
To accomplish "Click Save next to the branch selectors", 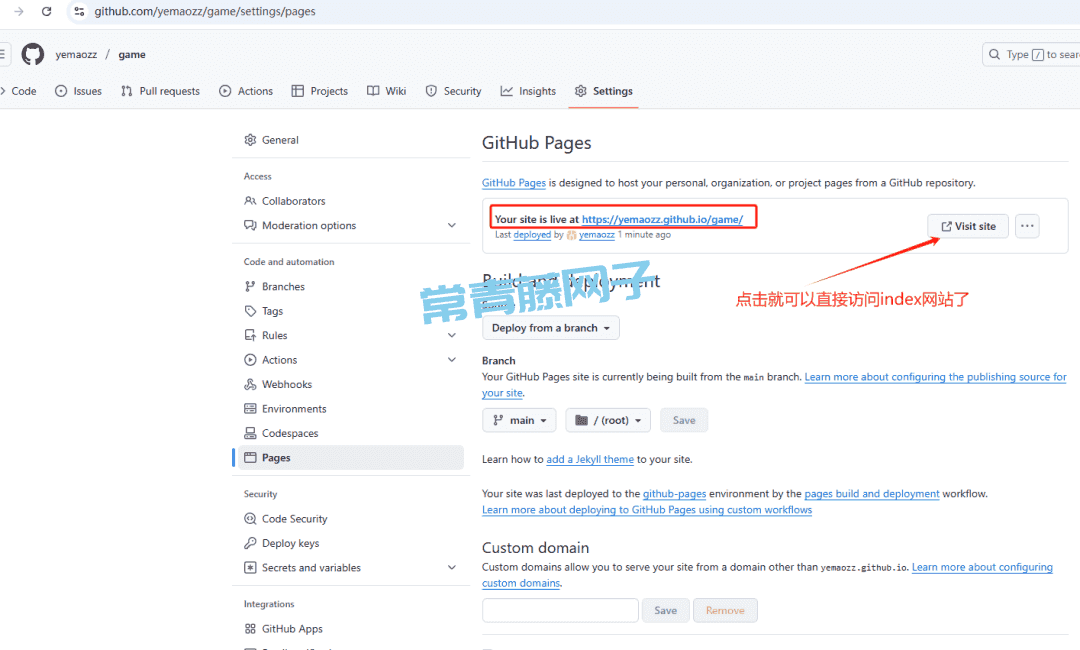I will (x=684, y=420).
